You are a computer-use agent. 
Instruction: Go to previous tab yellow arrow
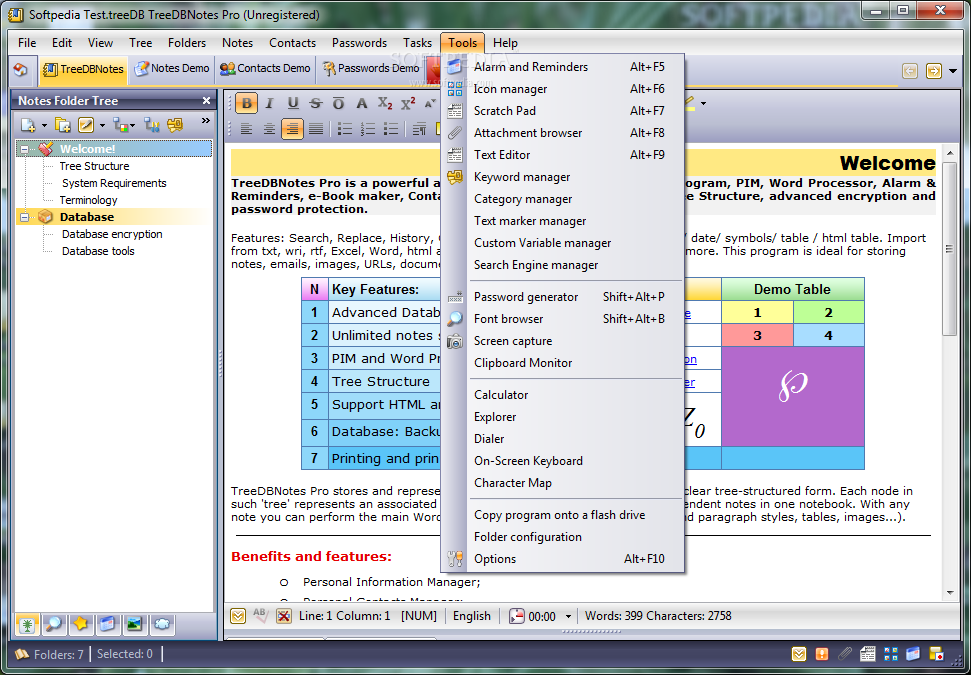pos(910,71)
